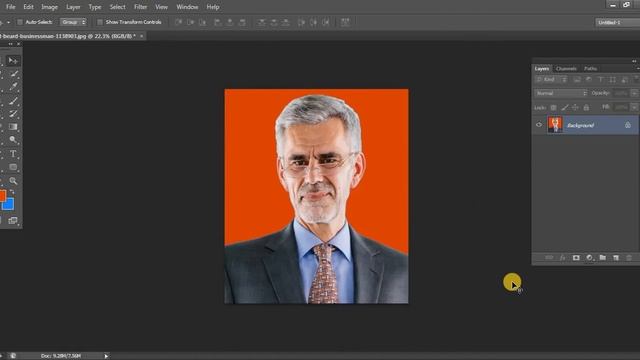Click Align top edges in options bar
The image size is (640, 360).
pyautogui.click(x=178, y=22)
